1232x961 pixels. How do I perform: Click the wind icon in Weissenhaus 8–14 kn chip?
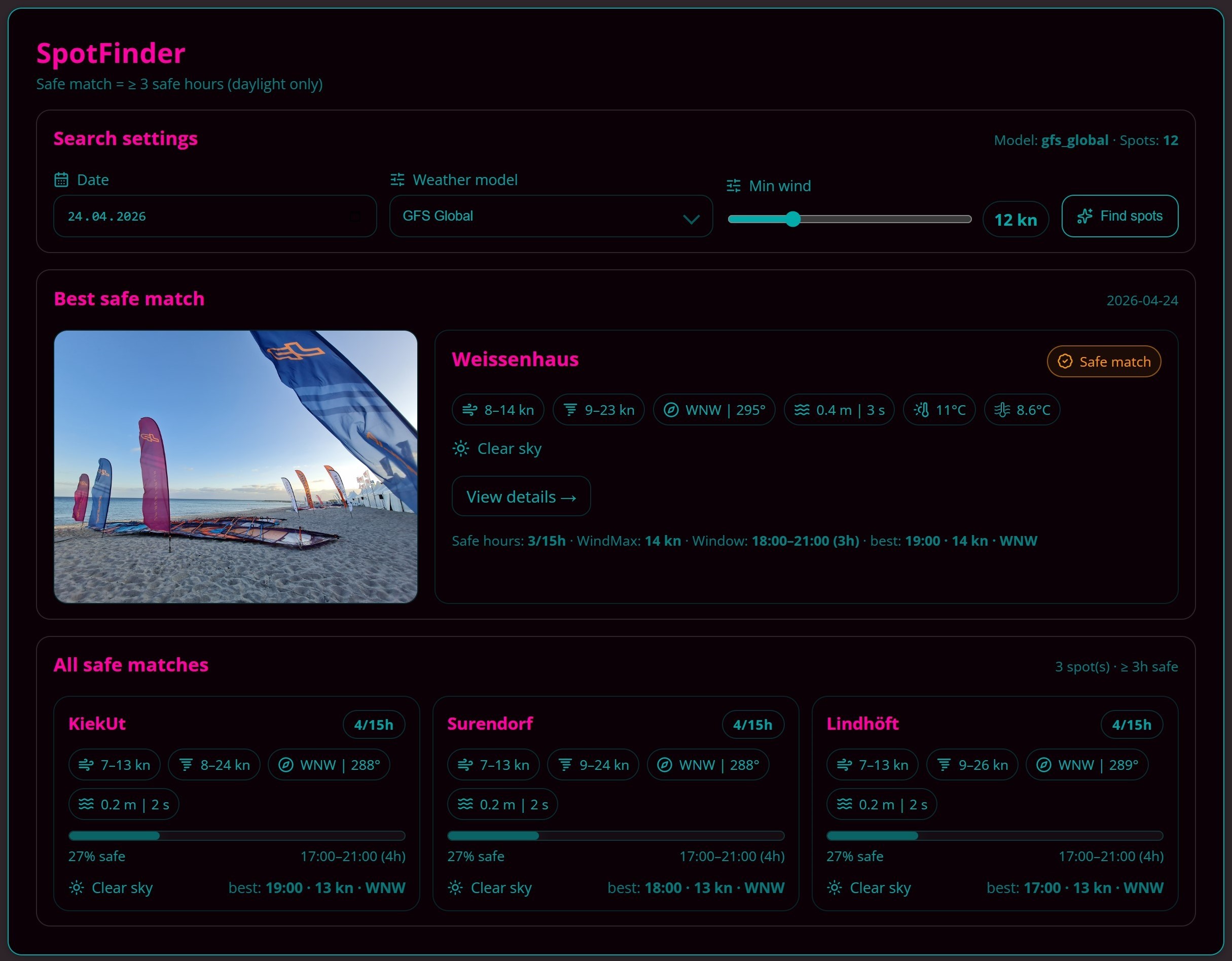click(469, 410)
